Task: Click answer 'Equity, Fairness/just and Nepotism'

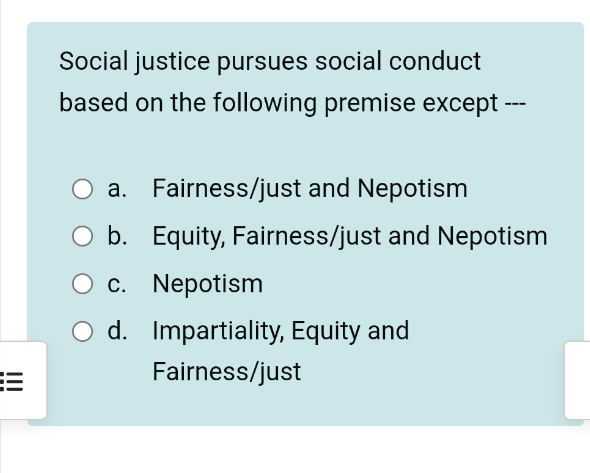Action: point(350,236)
